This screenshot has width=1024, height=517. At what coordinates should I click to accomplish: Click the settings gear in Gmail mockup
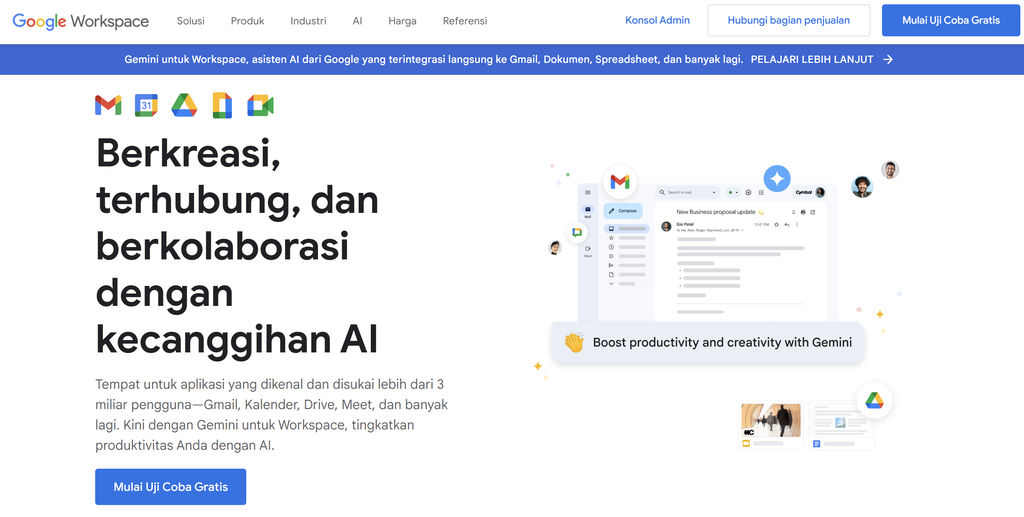[x=748, y=193]
